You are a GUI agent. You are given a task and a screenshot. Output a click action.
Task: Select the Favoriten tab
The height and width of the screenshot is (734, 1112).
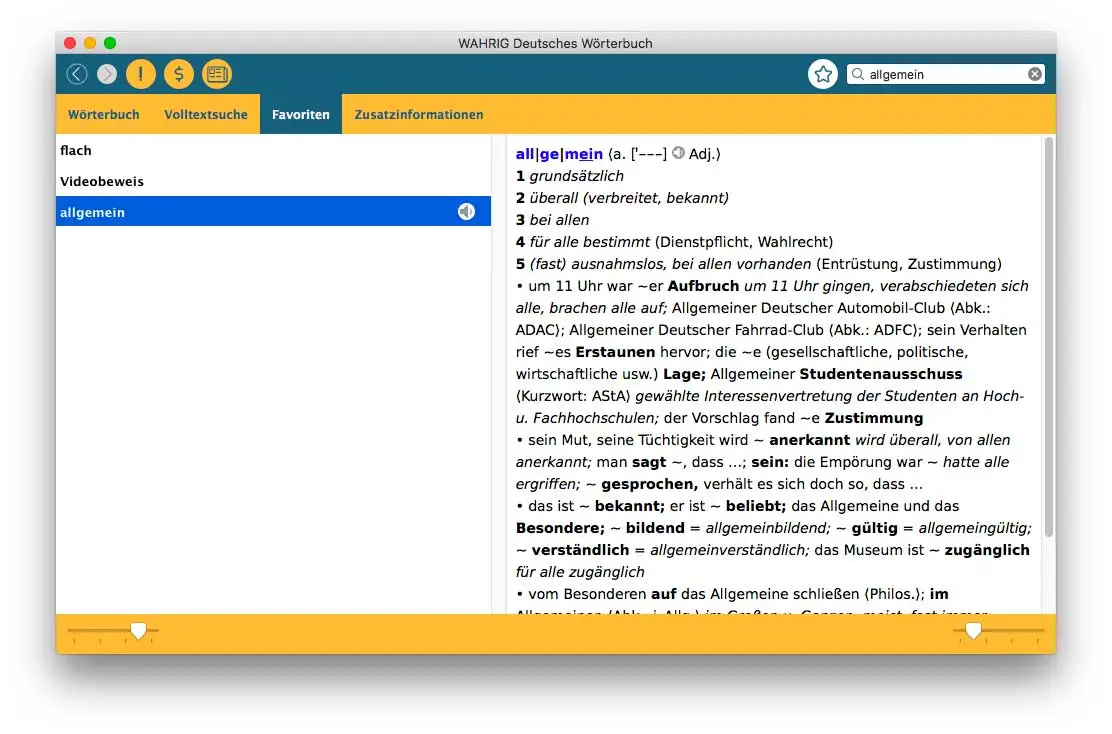click(300, 114)
